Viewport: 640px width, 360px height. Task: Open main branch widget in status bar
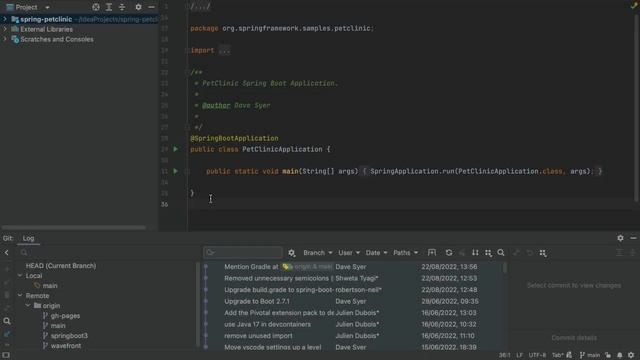pyautogui.click(x=590, y=355)
